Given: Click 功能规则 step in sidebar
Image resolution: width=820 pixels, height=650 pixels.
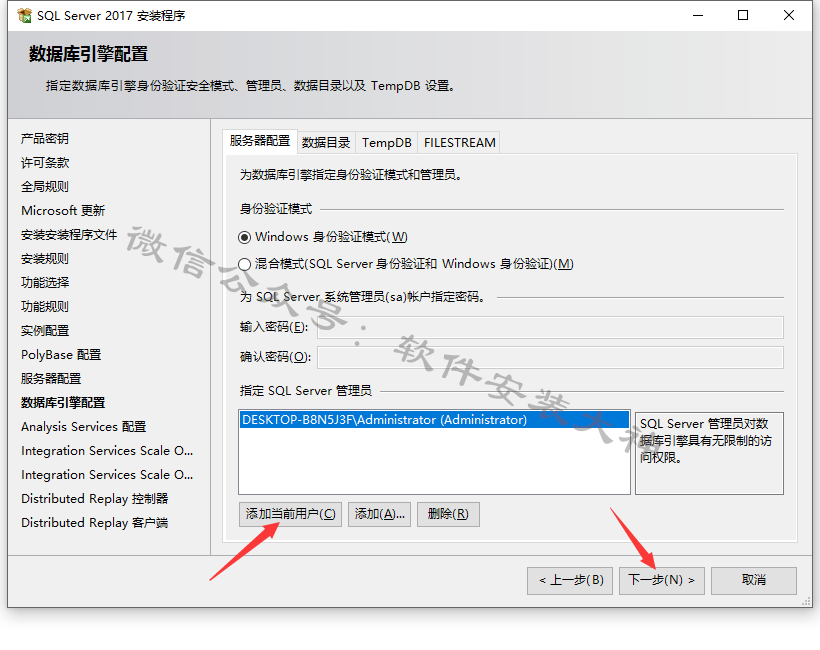Looking at the screenshot, I should [45, 307].
